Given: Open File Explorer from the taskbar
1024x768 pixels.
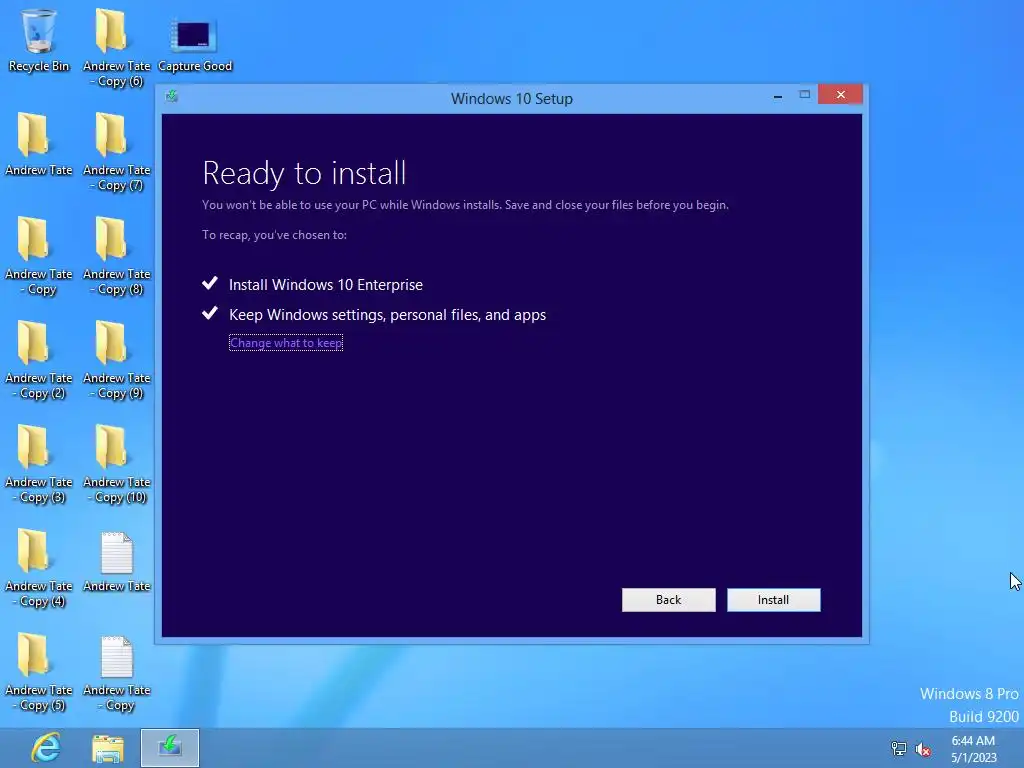Looking at the screenshot, I should [x=108, y=748].
